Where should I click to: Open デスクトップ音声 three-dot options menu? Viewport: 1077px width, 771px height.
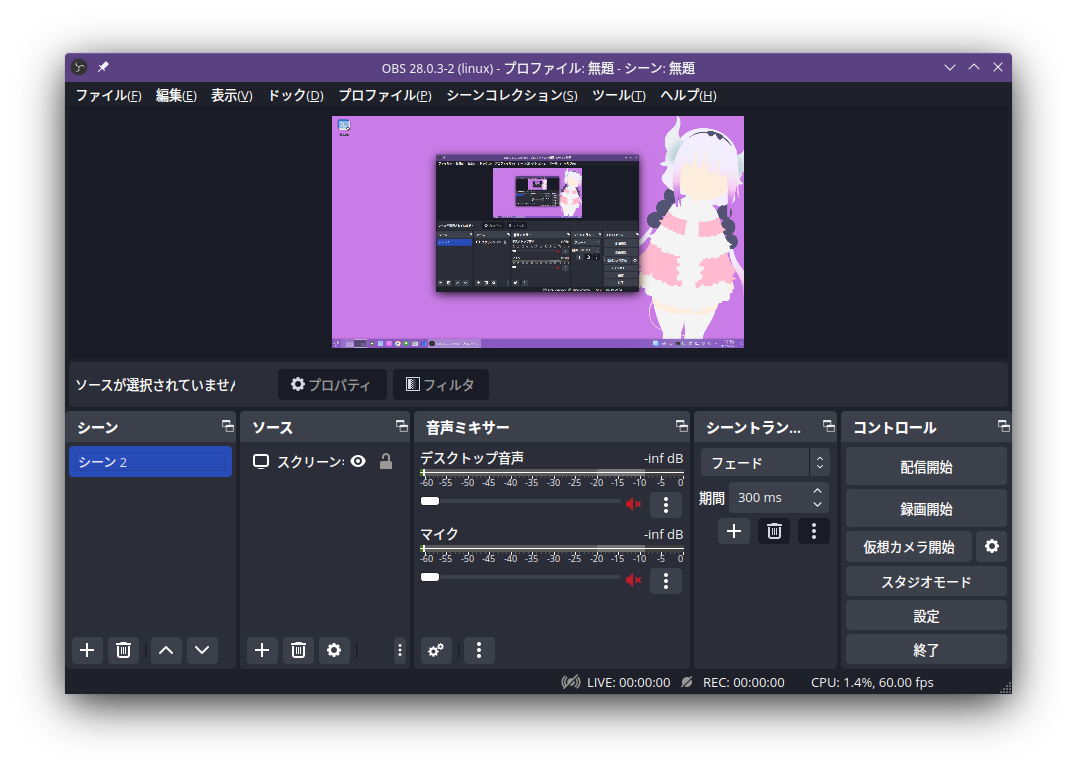666,505
